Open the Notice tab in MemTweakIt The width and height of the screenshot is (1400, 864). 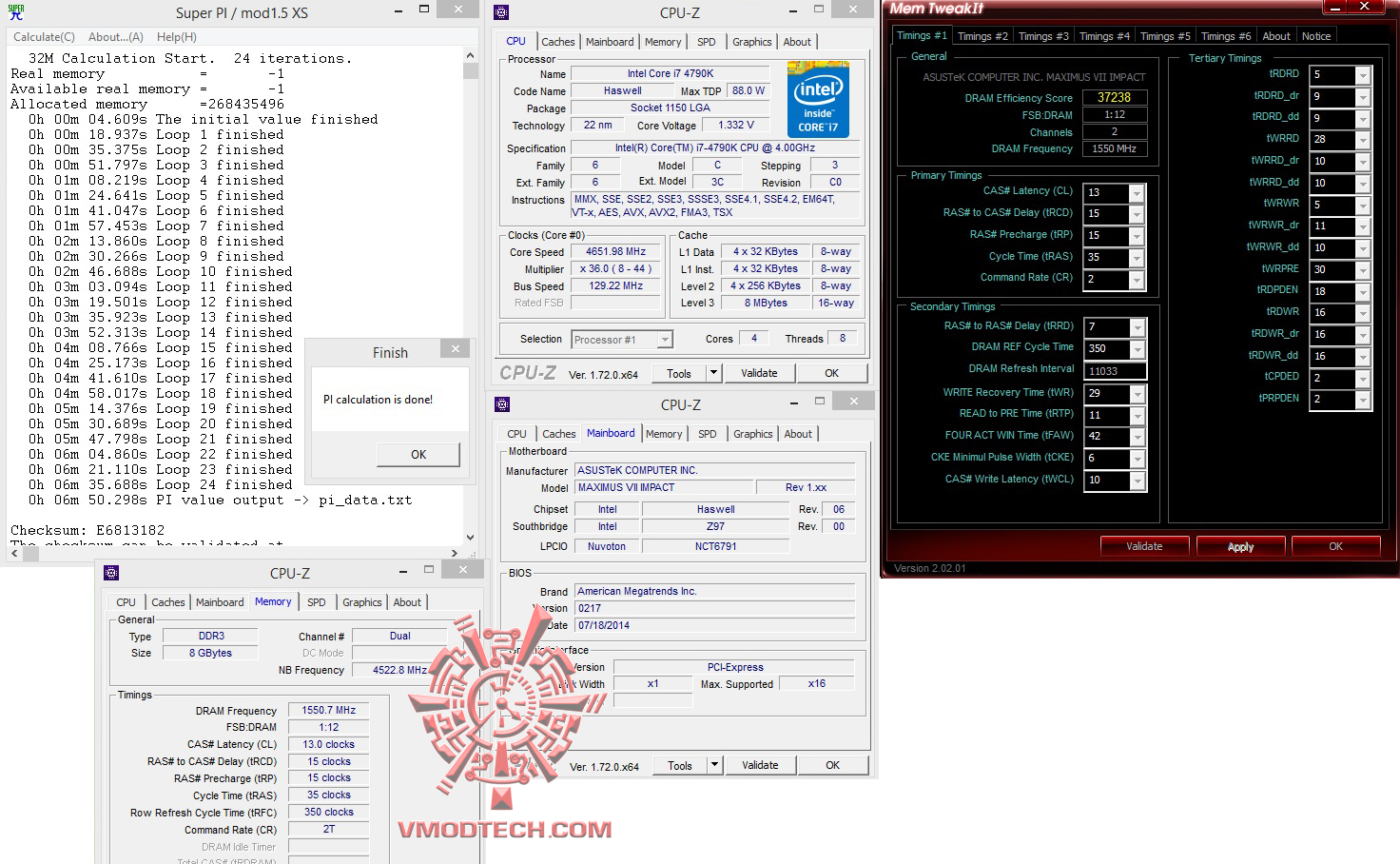(1316, 36)
